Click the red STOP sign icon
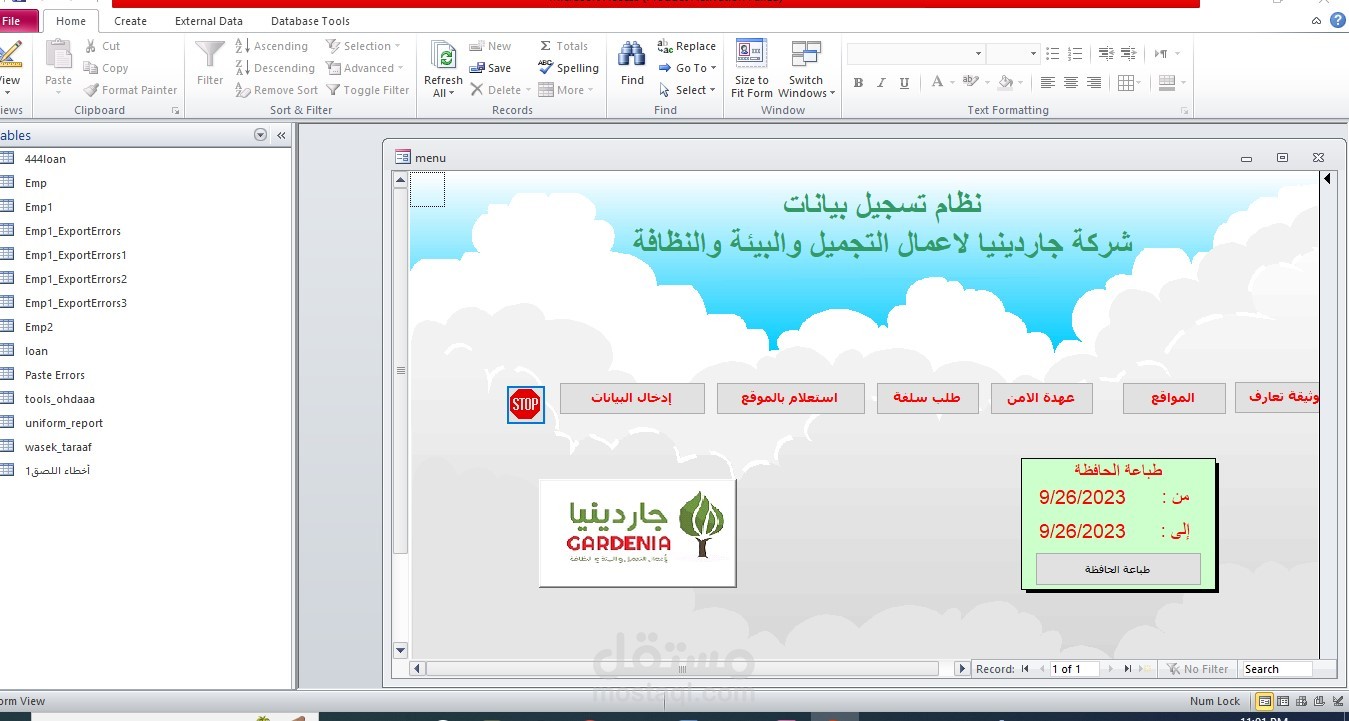The height and width of the screenshot is (721, 1349). (x=525, y=404)
